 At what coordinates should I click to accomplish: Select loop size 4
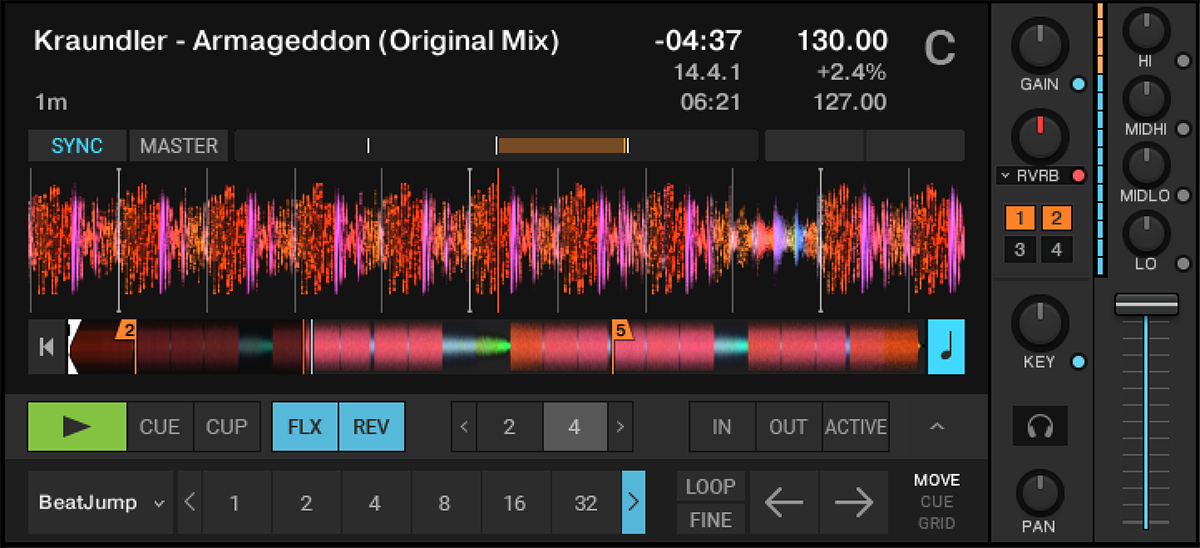point(575,427)
